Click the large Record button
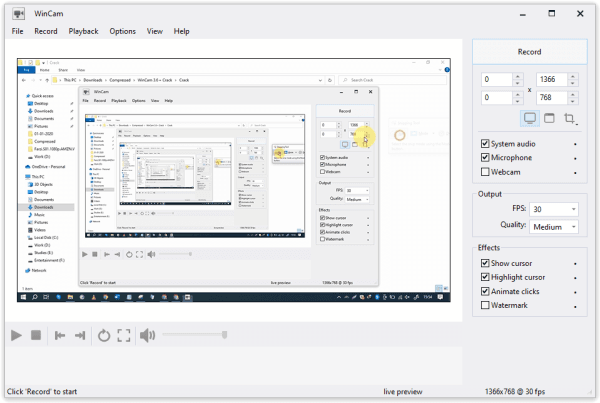Image resolution: width=600 pixels, height=403 pixels. click(x=530, y=52)
